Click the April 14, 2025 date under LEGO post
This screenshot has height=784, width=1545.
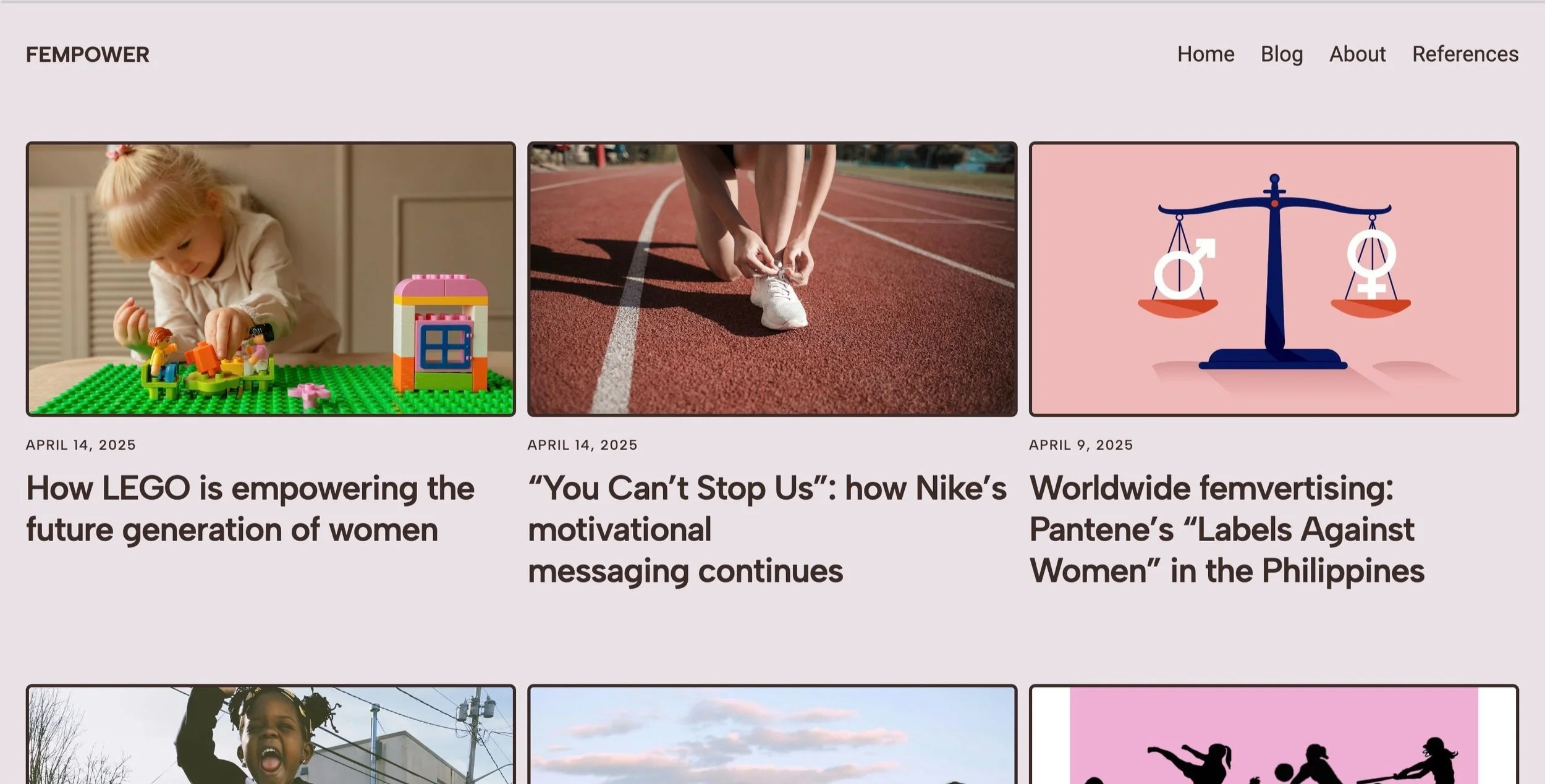click(81, 445)
